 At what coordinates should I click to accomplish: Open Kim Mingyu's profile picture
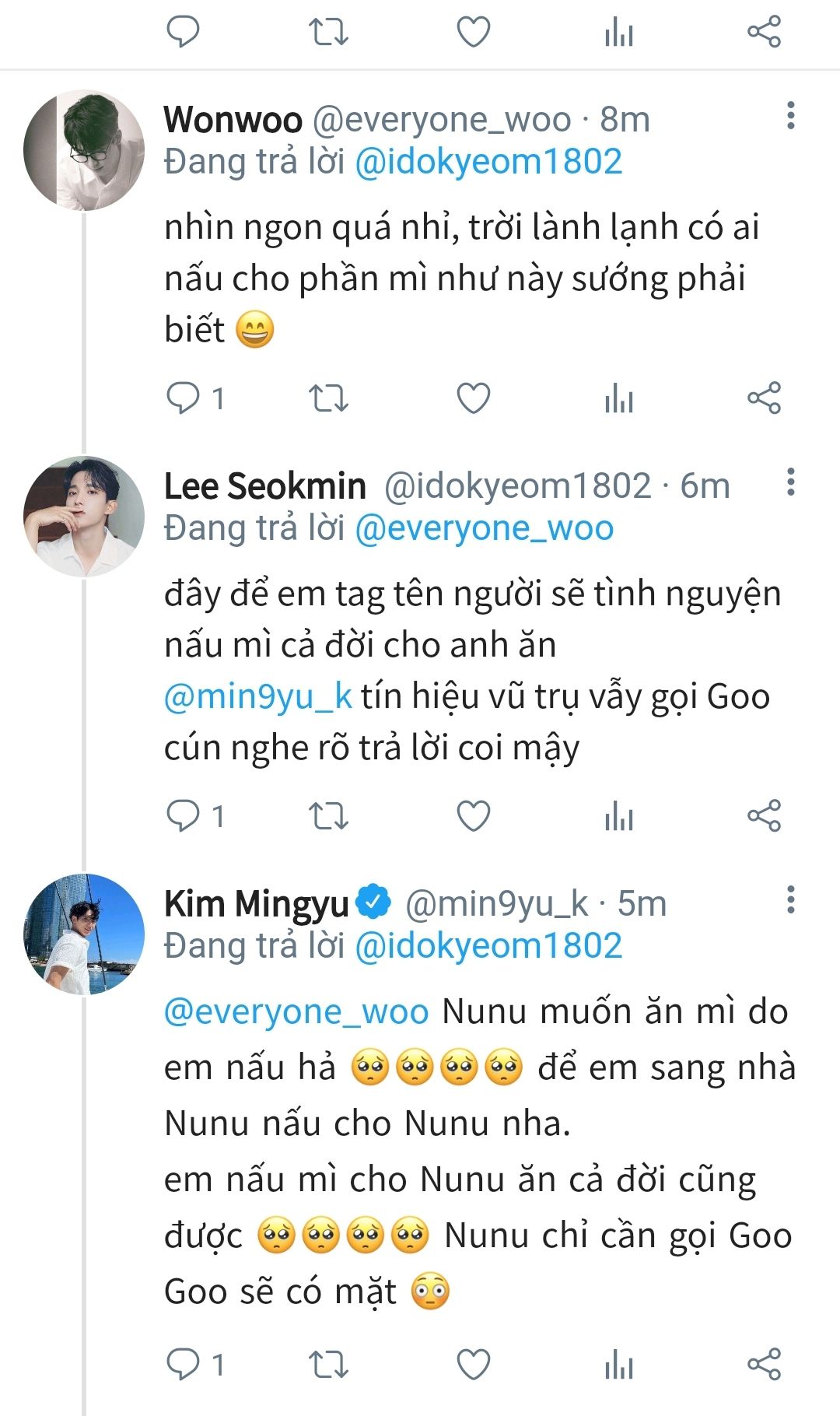tap(84, 934)
